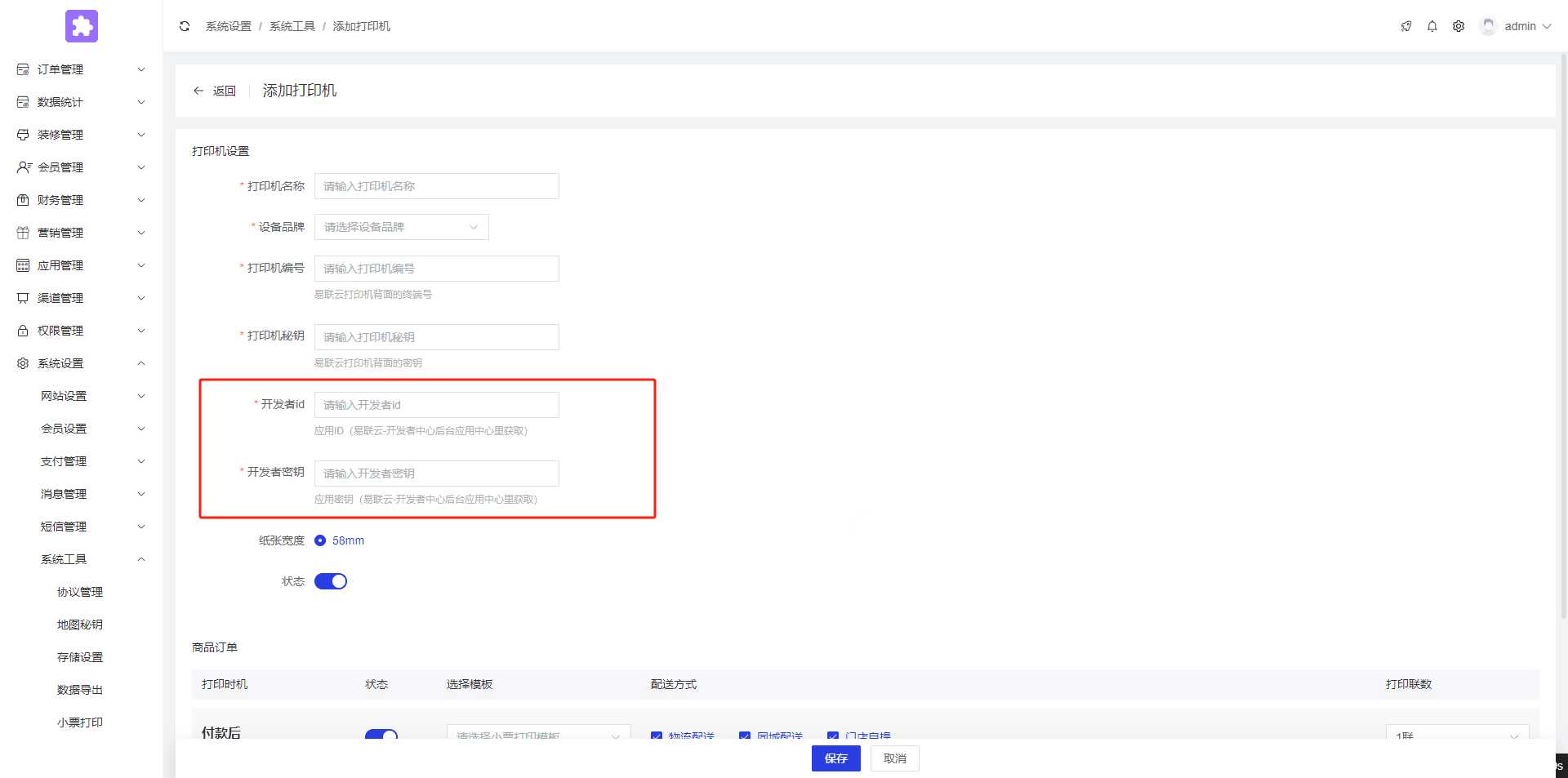The height and width of the screenshot is (778, 1568).
Task: Click the refresh icon beside breadcrumb
Action: [x=185, y=26]
